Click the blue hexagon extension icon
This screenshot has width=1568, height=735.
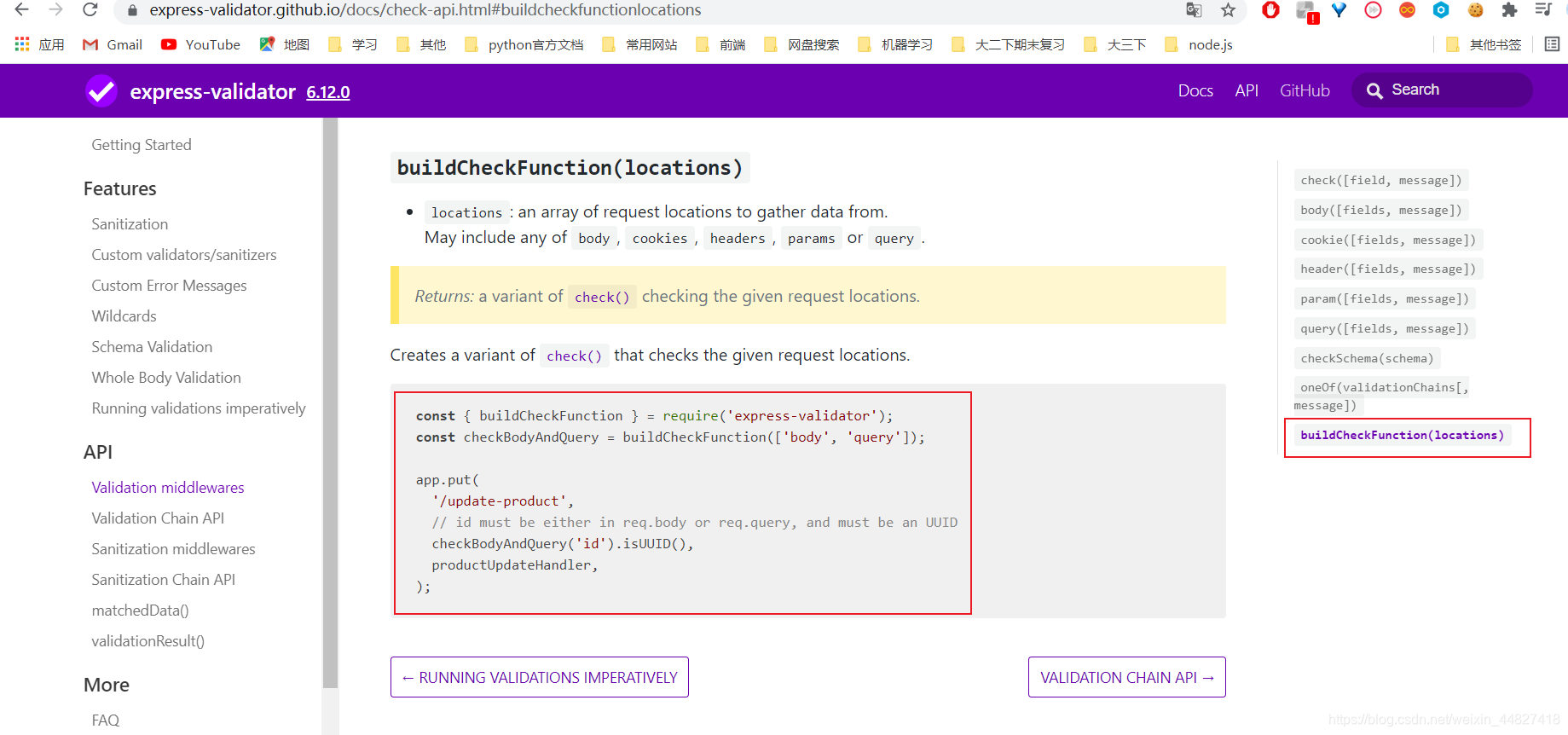[x=1441, y=10]
